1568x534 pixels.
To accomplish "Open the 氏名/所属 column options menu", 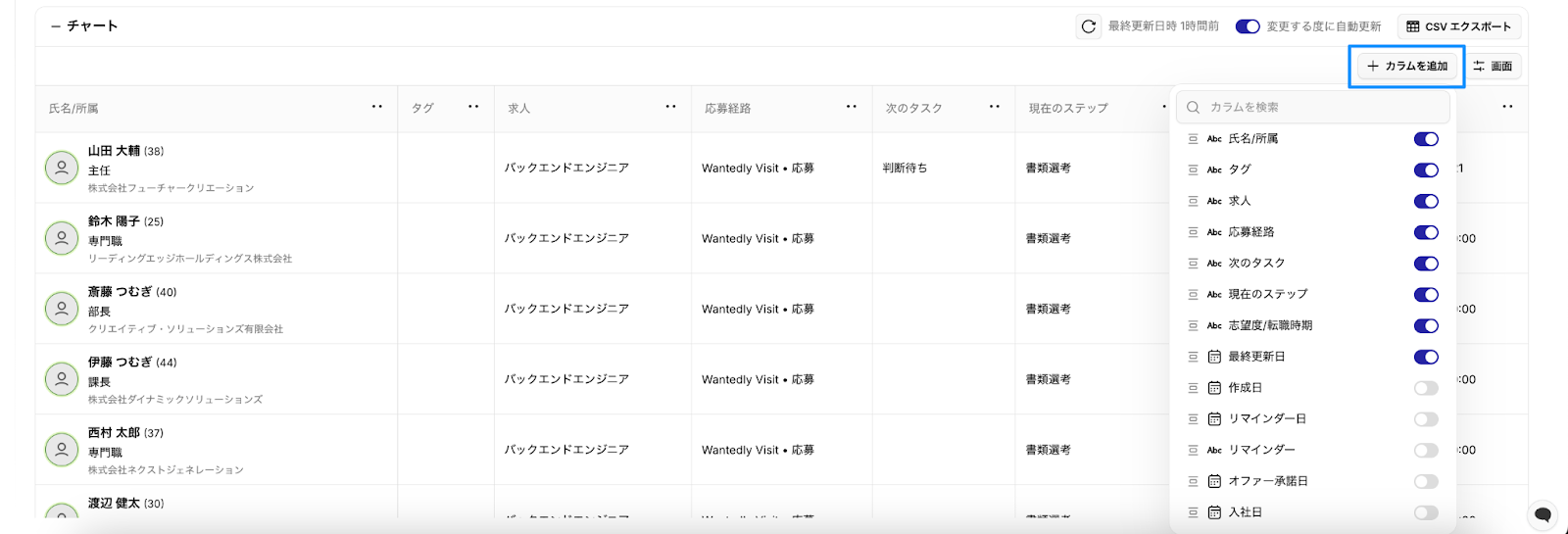I will coord(376,107).
